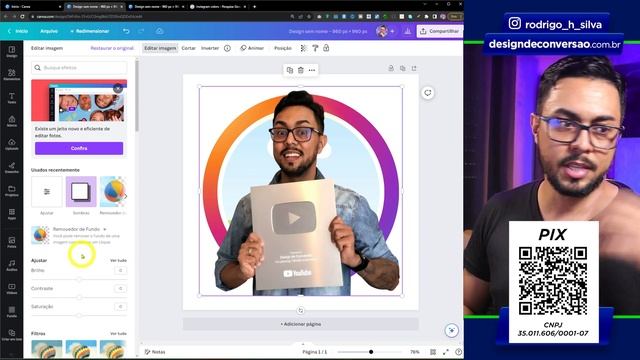Click Animar in the image toolbar
This screenshot has height=360, width=640.
[x=252, y=48]
